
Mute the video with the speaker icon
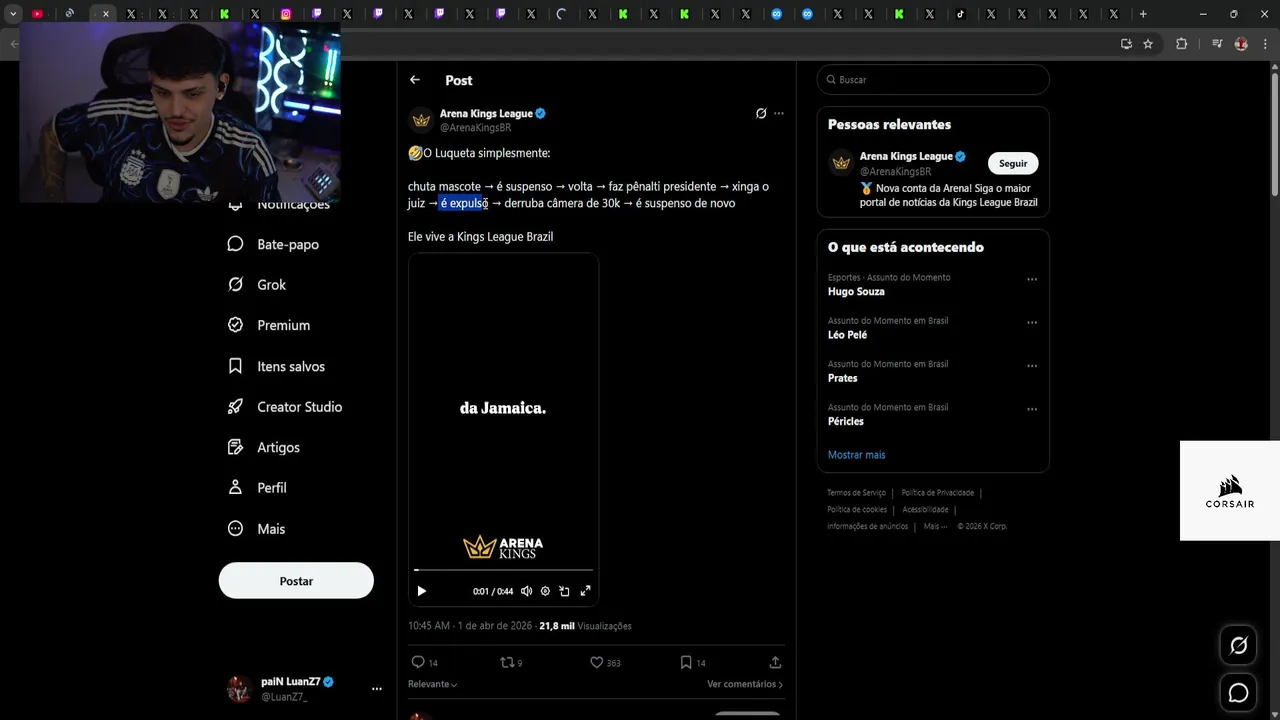point(526,591)
